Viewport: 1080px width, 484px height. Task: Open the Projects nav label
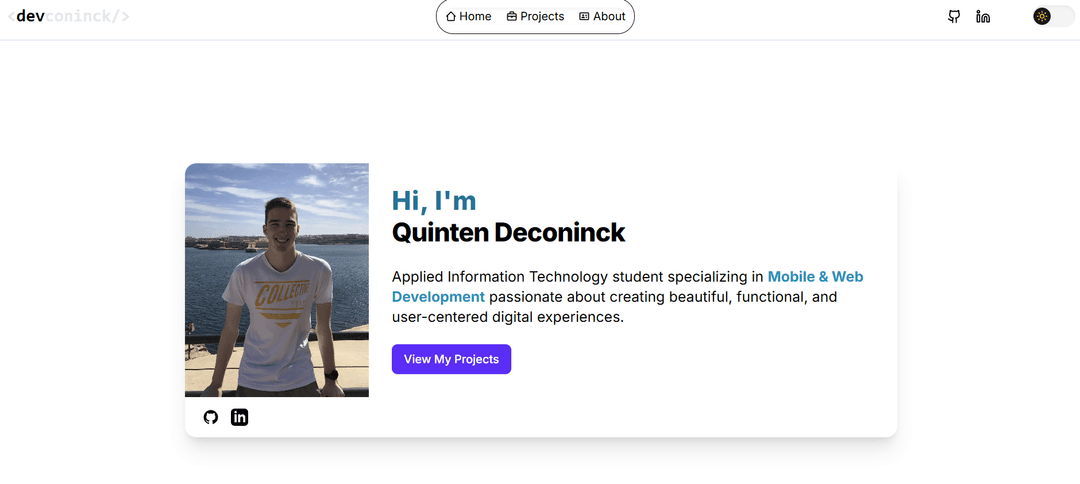(542, 16)
